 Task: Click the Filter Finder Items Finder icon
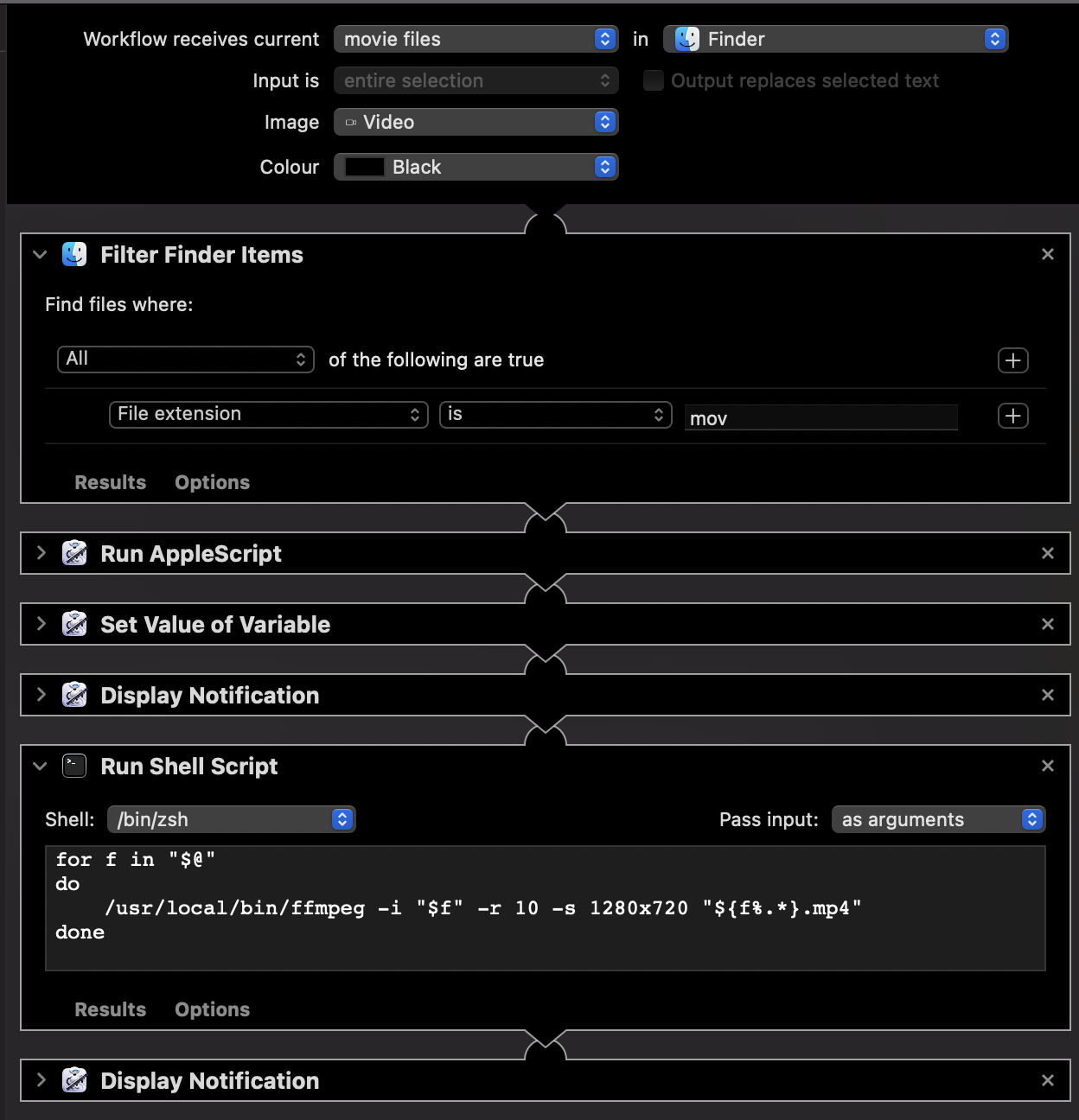click(x=74, y=254)
